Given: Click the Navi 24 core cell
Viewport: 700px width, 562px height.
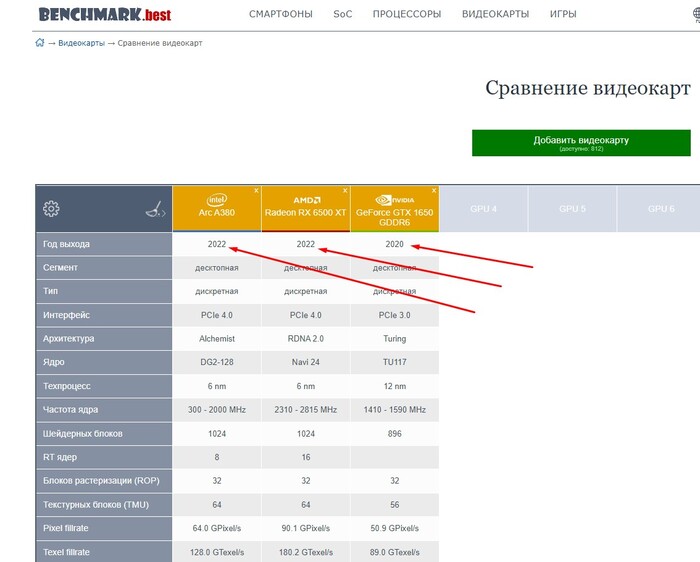Looking at the screenshot, I should coord(306,362).
